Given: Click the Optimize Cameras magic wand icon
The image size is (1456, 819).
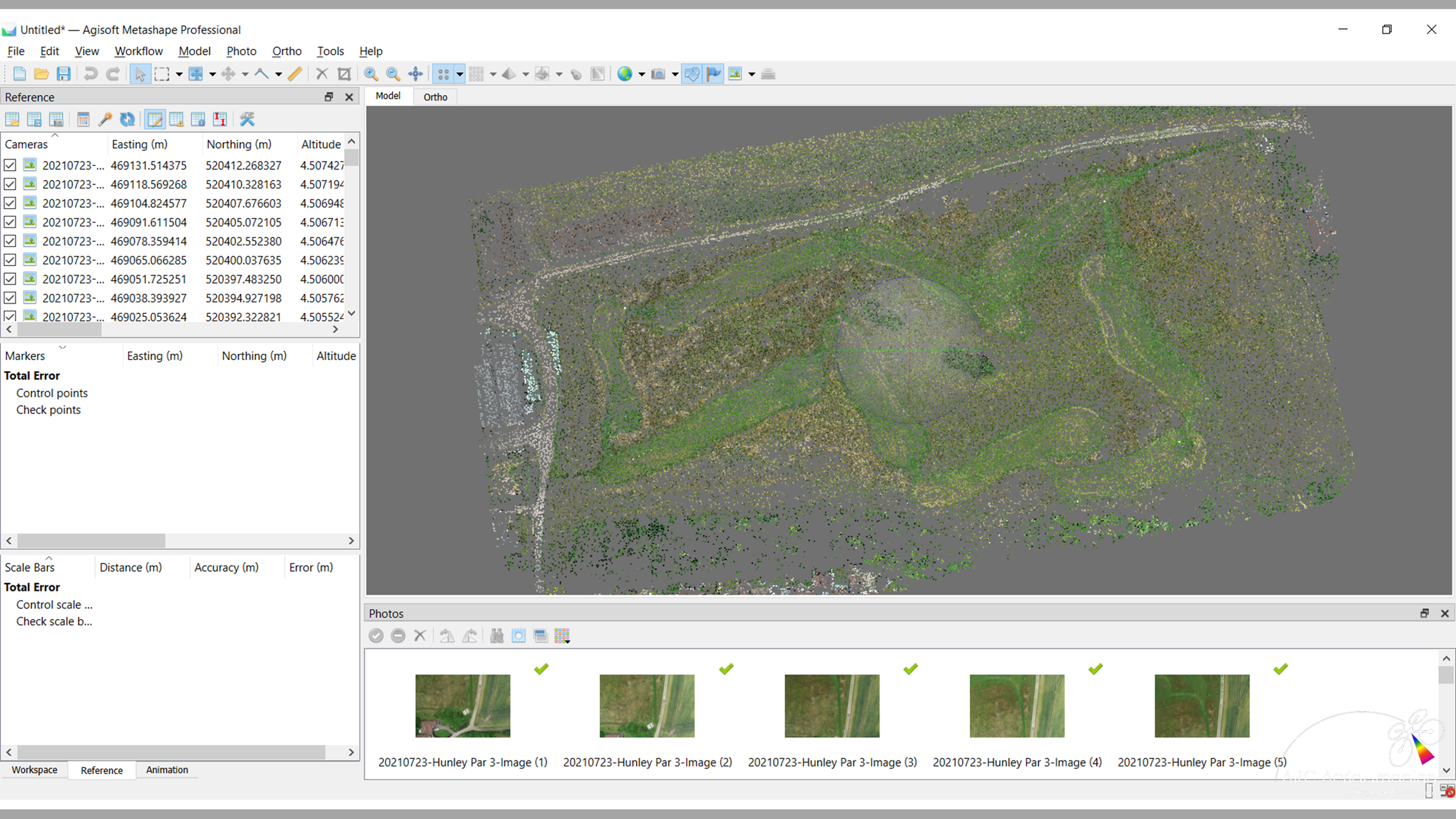Looking at the screenshot, I should tap(105, 119).
